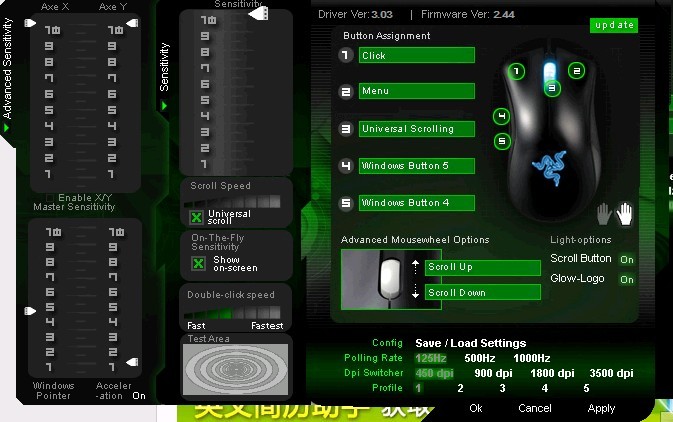Choose left-handed grey hand icon

603,214
